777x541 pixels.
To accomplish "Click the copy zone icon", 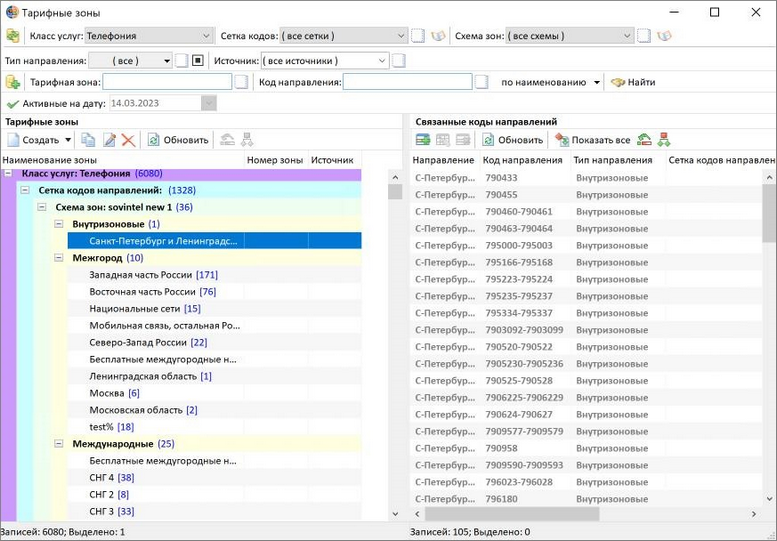I will pyautogui.click(x=88, y=140).
